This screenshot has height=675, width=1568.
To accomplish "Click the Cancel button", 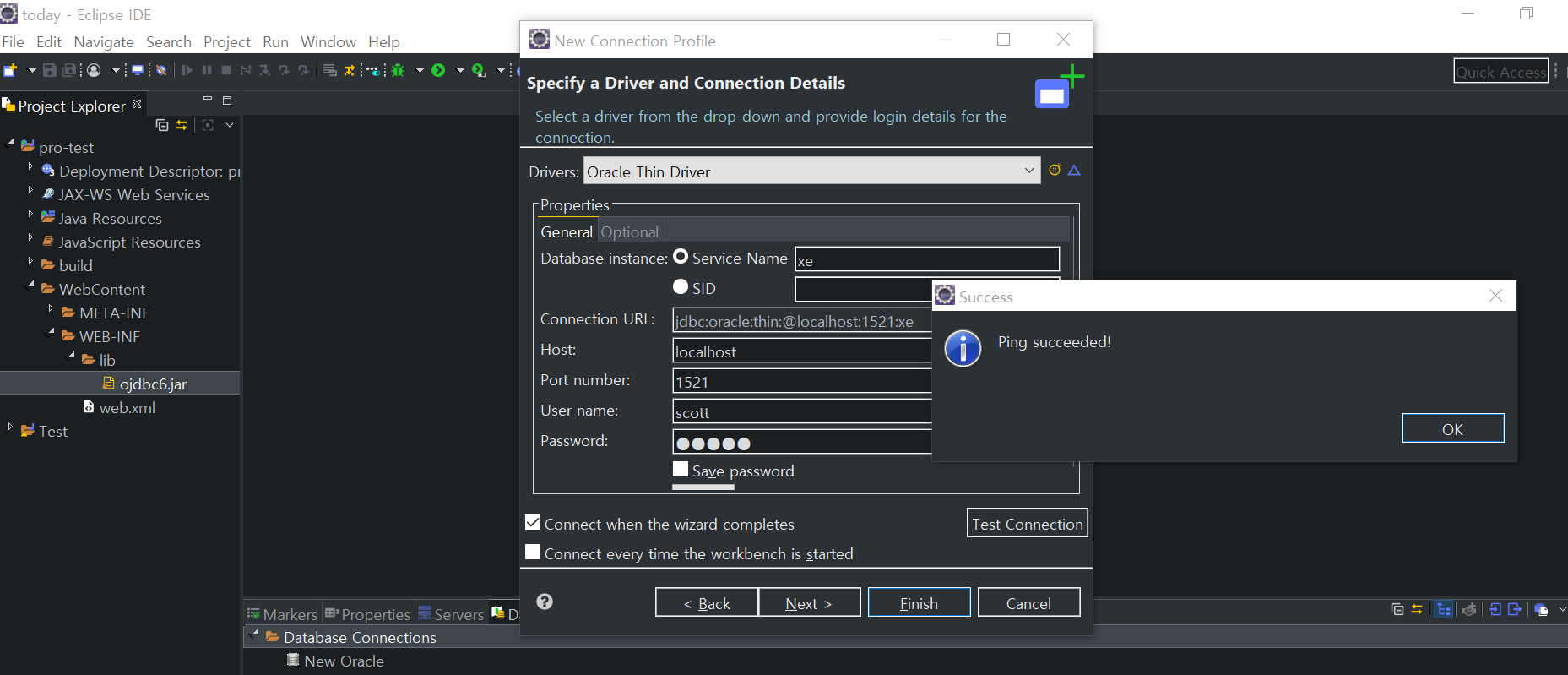I will [x=1028, y=602].
